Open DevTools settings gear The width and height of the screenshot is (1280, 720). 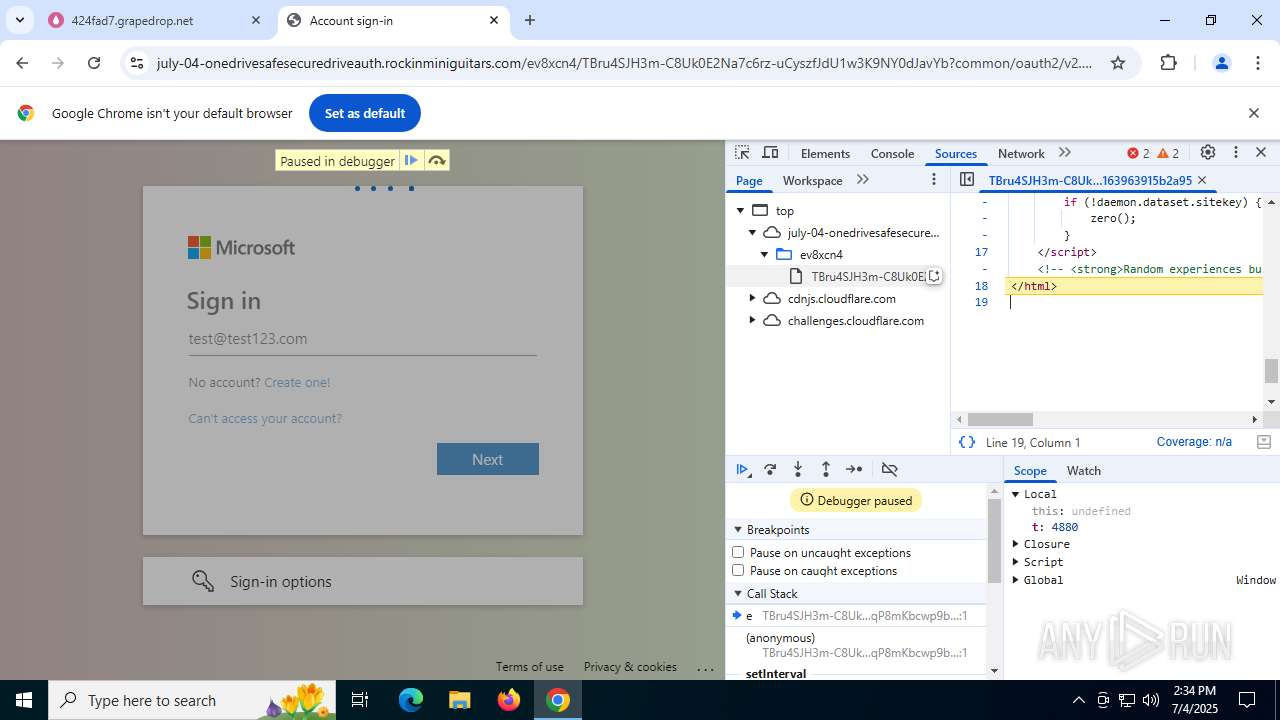click(1208, 153)
